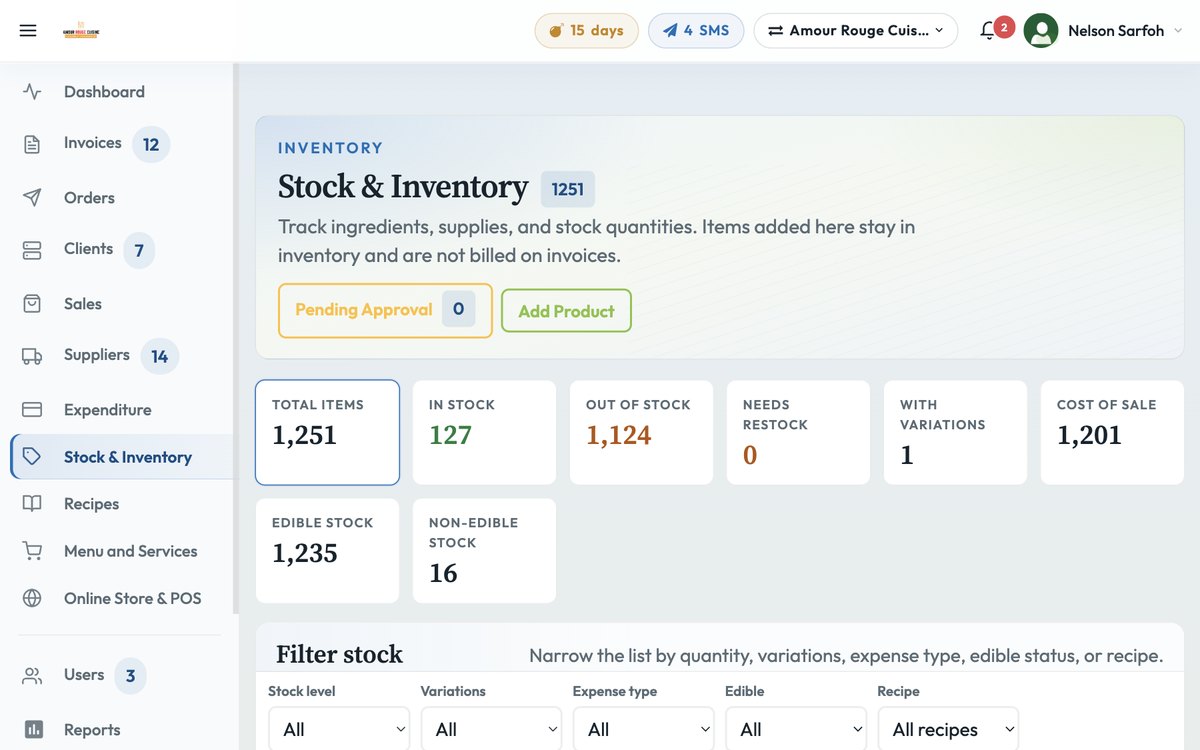Click the Suppliers truck icon
This screenshot has width=1200, height=750.
(32, 356)
